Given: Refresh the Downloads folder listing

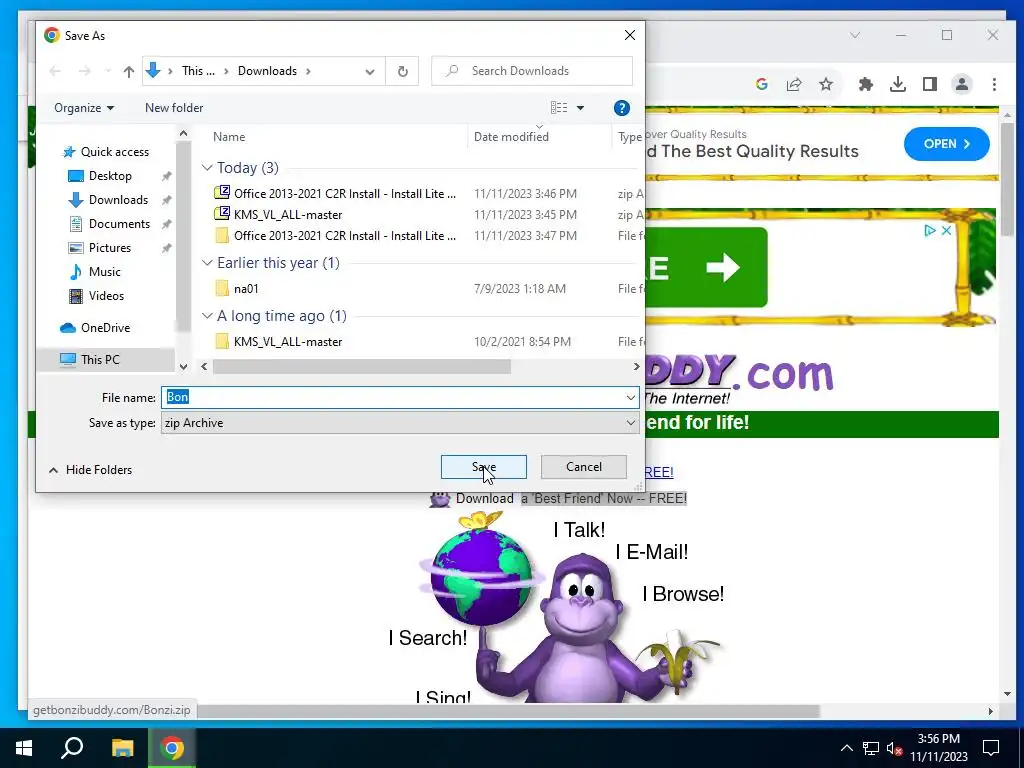Looking at the screenshot, I should point(403,71).
